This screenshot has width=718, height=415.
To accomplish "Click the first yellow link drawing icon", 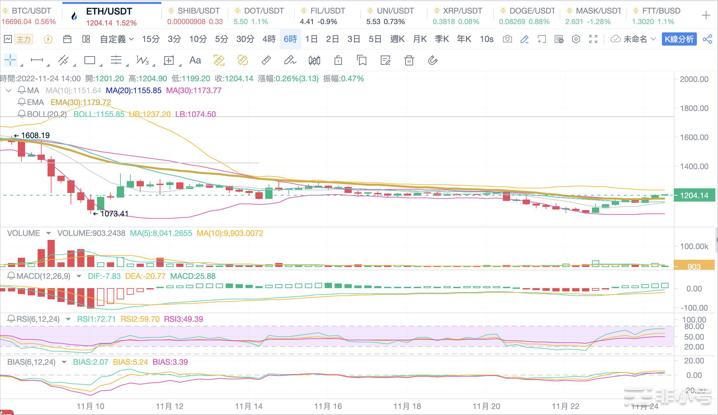I will coord(219,60).
